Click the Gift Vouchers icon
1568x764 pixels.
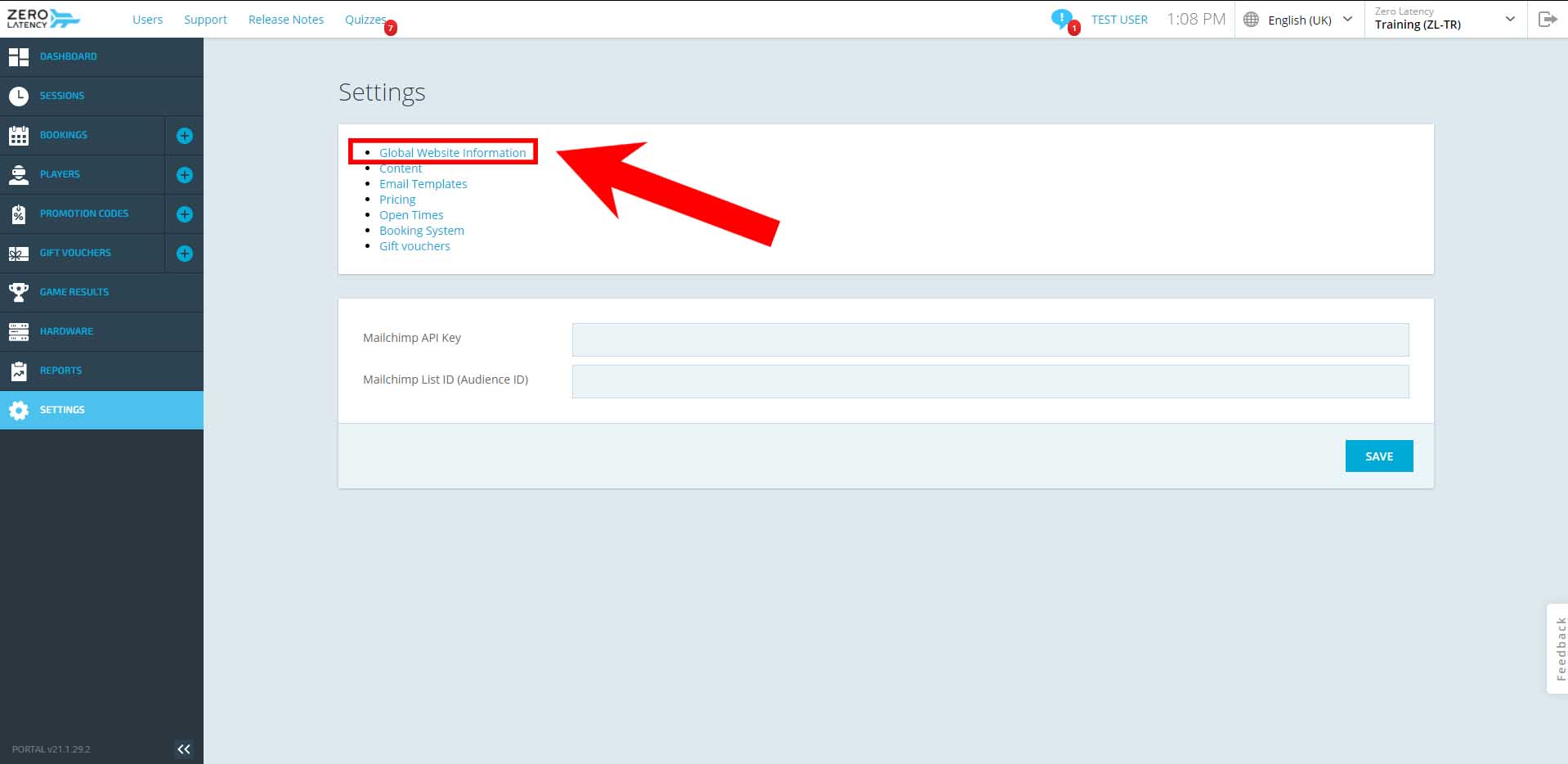tap(19, 254)
